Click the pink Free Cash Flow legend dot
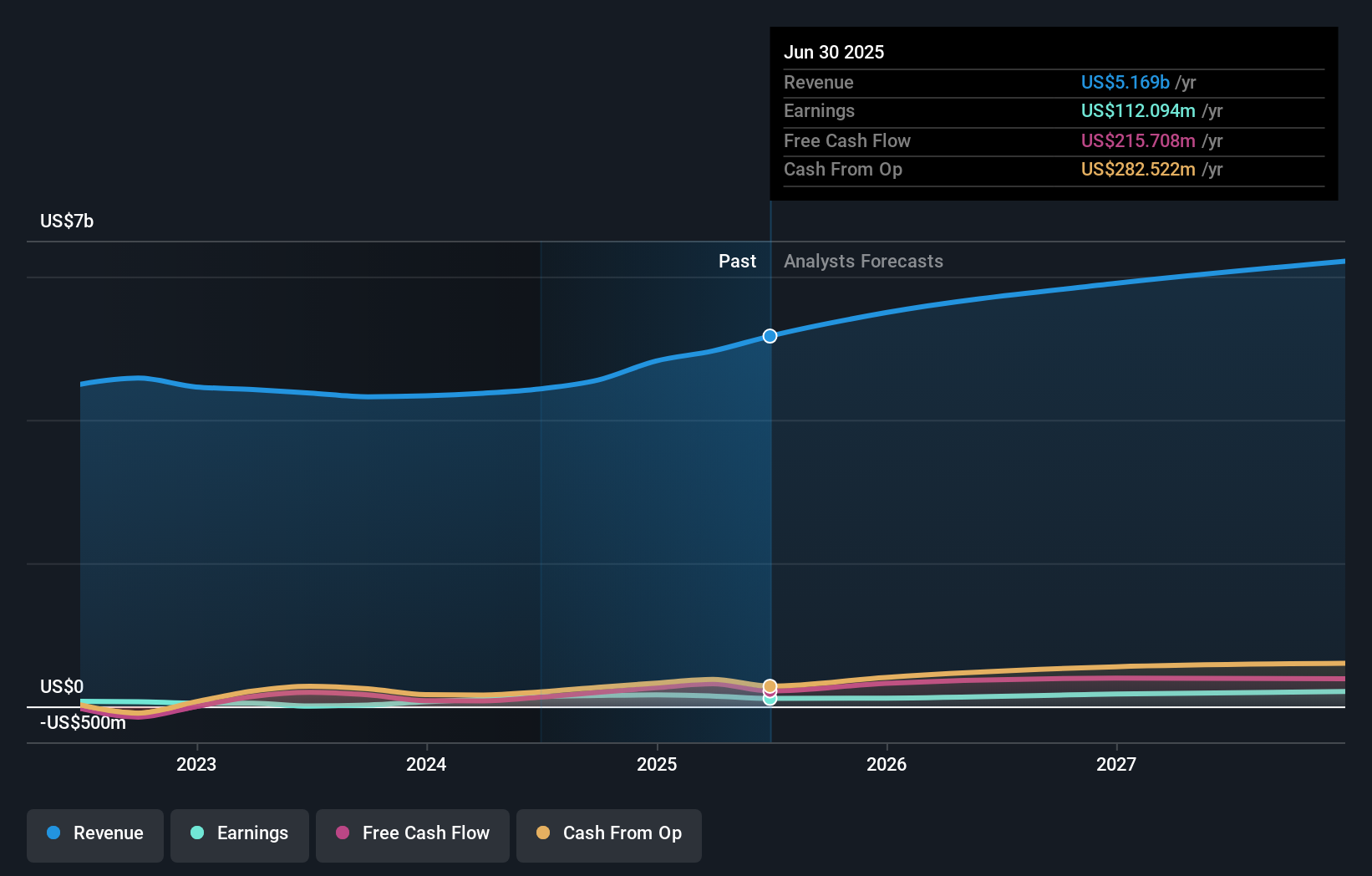Viewport: 1372px width, 876px height. pos(343,833)
